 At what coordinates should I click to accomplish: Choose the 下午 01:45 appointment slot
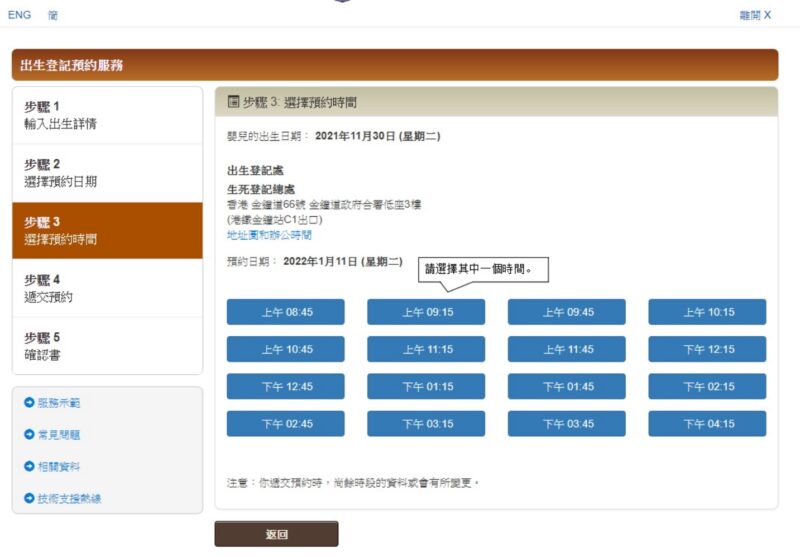567,386
